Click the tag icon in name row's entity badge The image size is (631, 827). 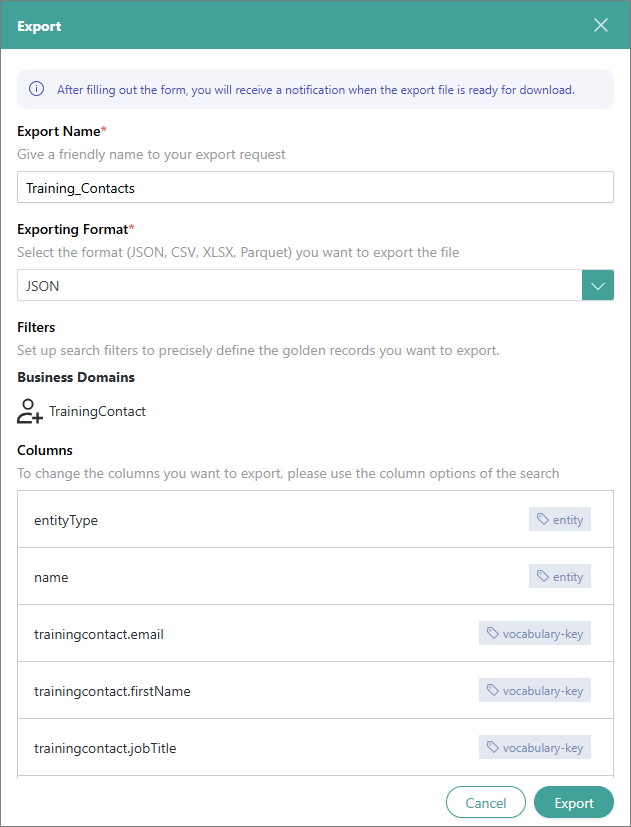pos(542,576)
